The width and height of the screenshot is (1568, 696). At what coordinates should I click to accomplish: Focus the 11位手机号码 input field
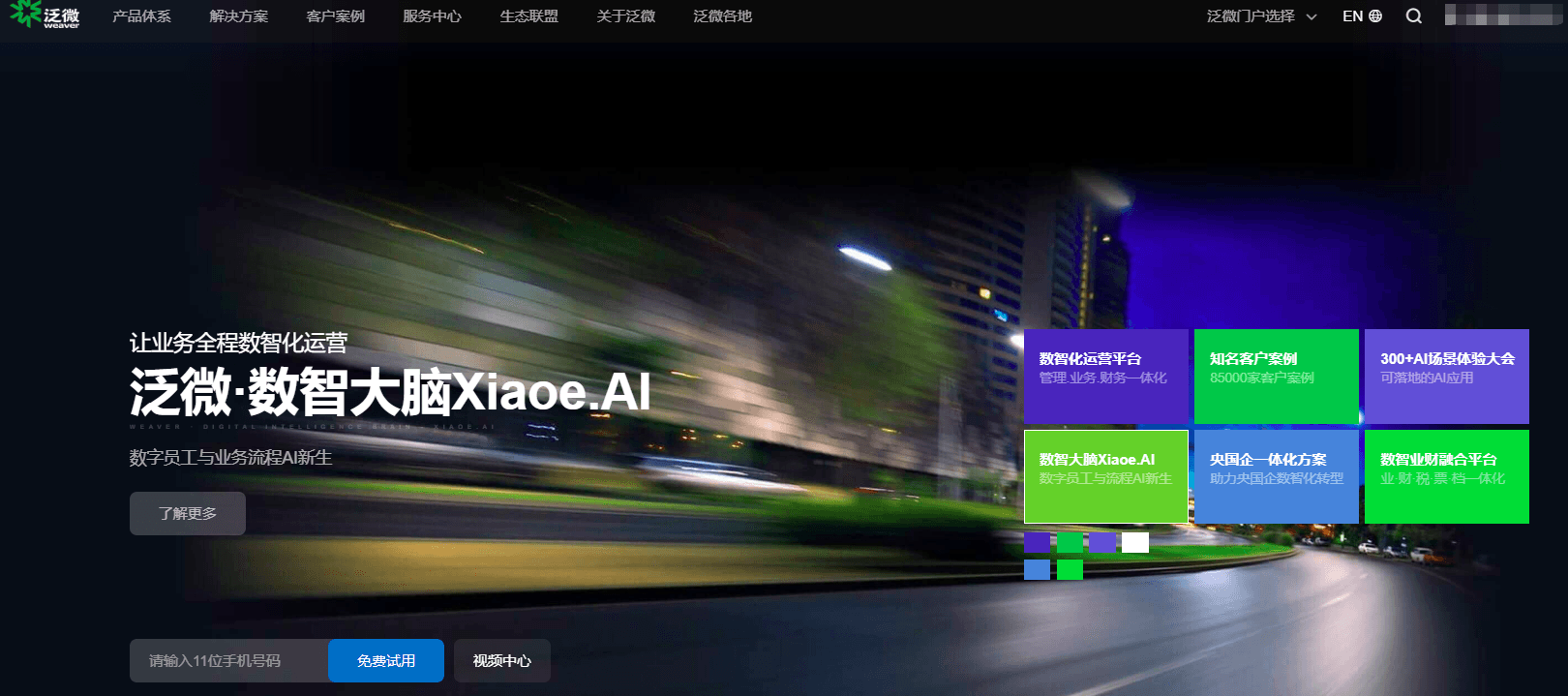228,660
